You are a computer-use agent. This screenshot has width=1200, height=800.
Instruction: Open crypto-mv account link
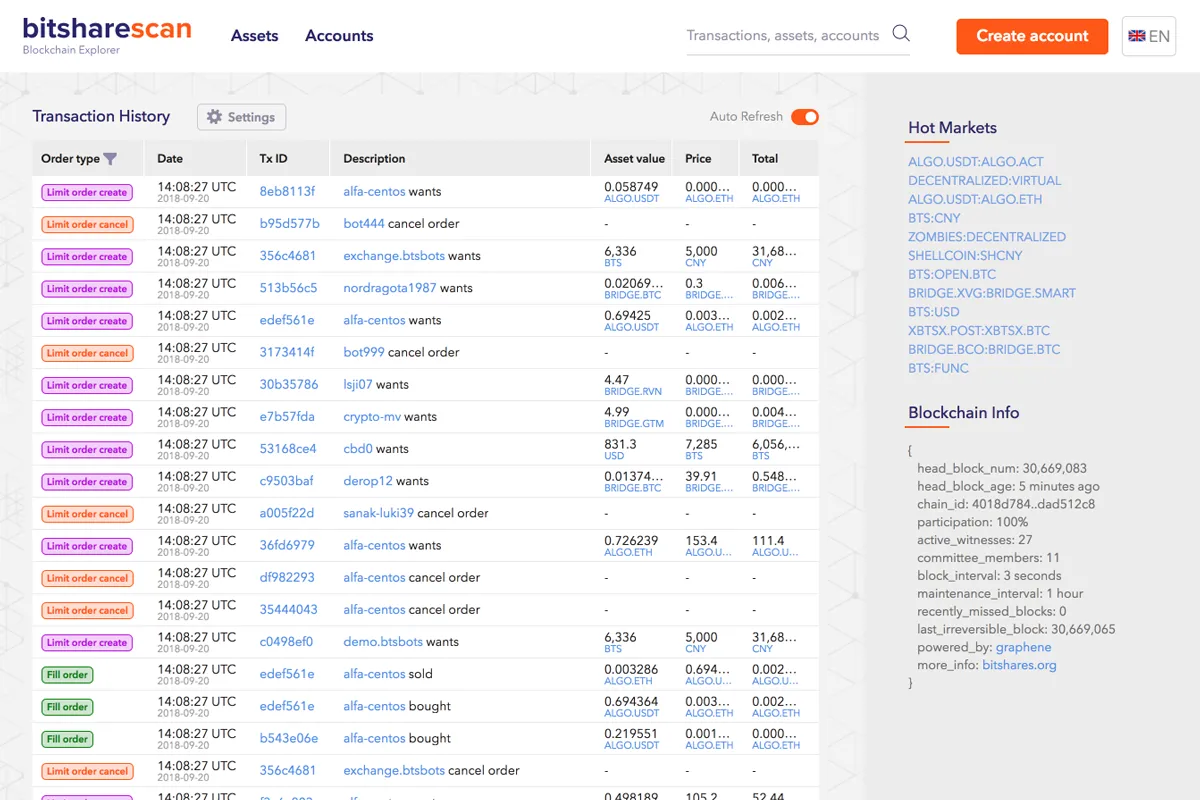tap(372, 416)
